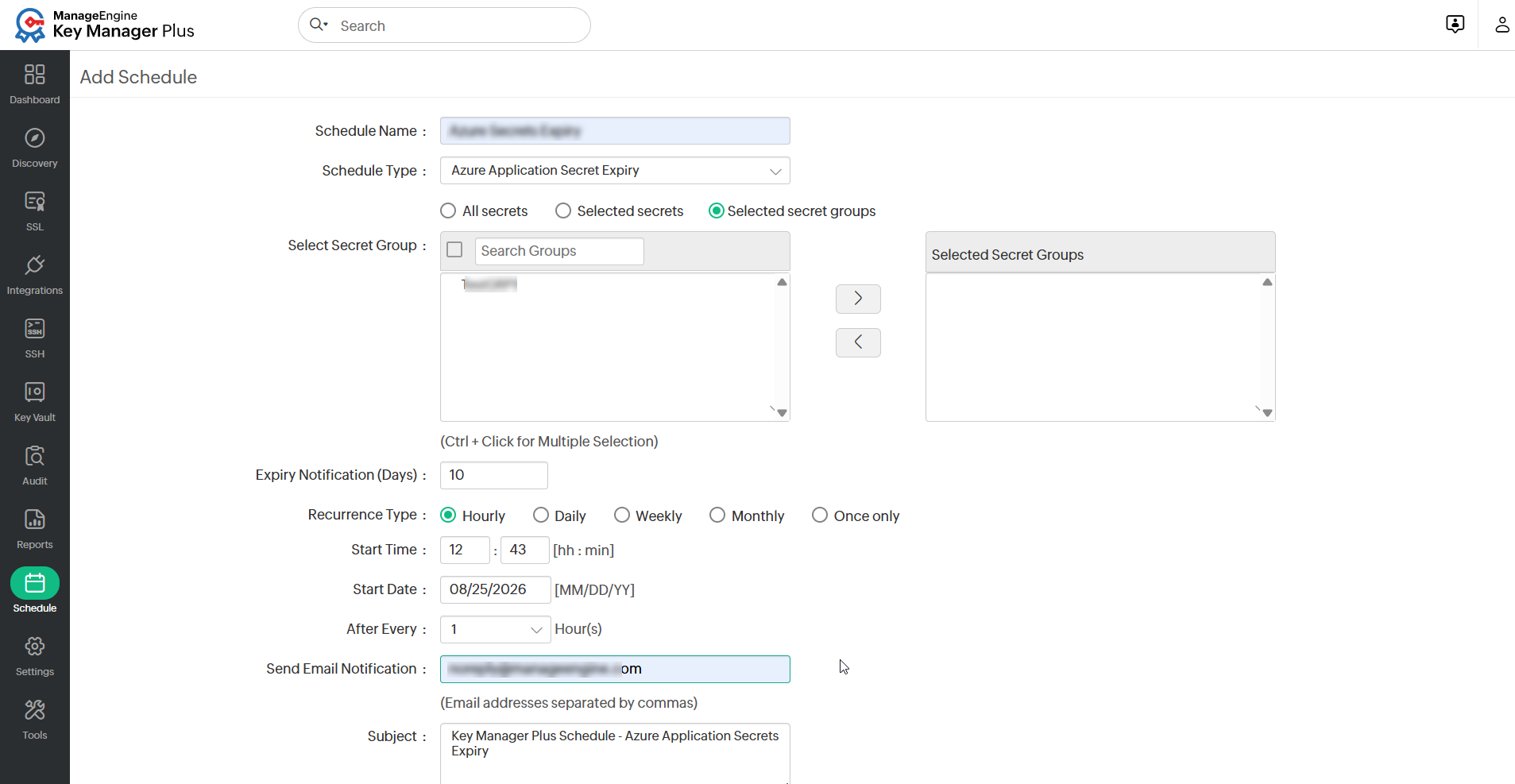This screenshot has width=1515, height=784.
Task: Click the download/notification icon at top right
Action: tap(1455, 25)
